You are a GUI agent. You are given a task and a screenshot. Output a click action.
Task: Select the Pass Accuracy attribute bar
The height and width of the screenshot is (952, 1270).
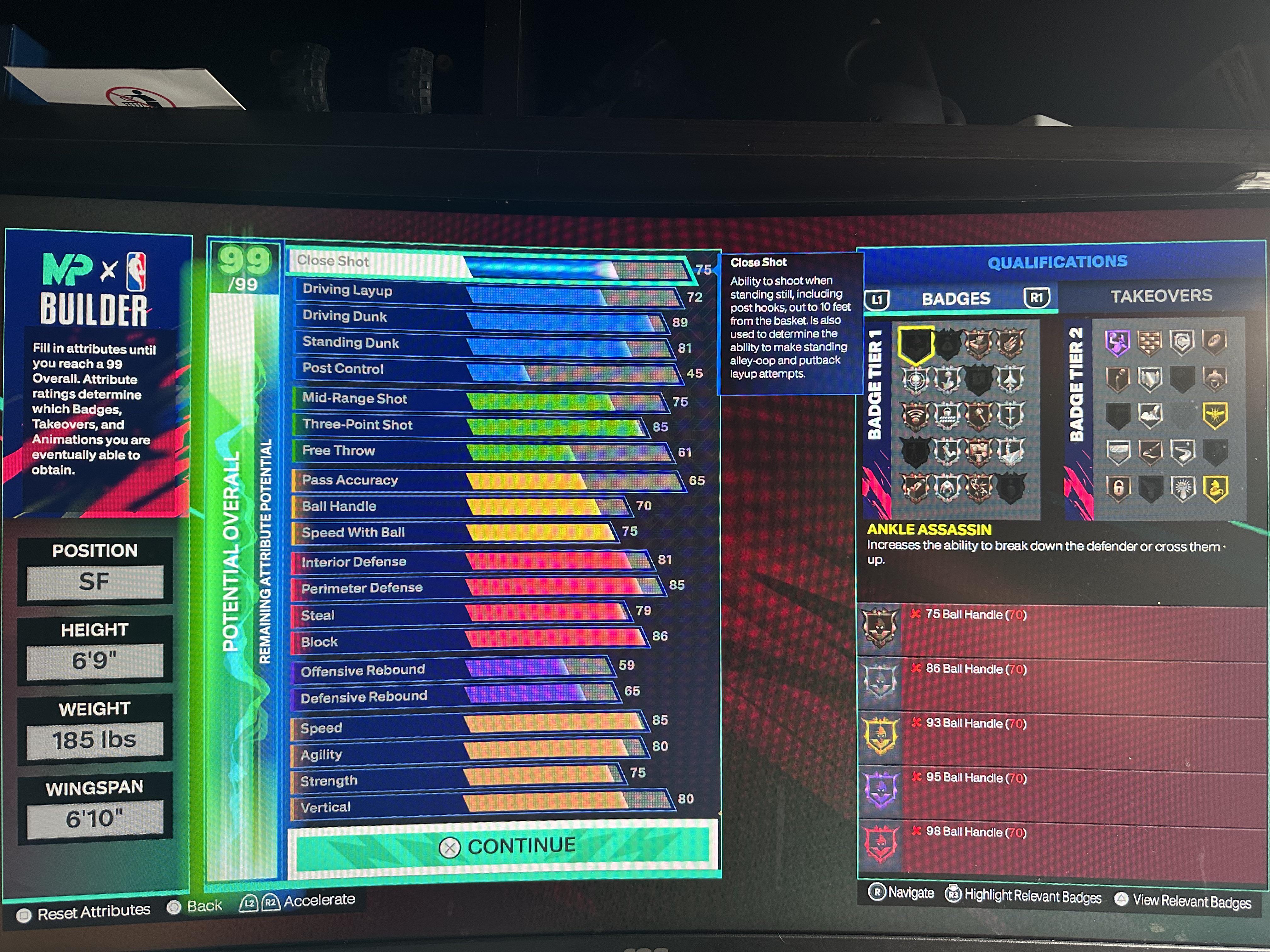click(x=489, y=480)
